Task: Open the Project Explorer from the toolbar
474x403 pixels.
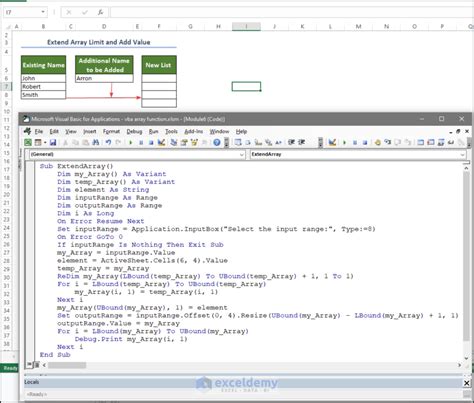Action: tap(174, 143)
